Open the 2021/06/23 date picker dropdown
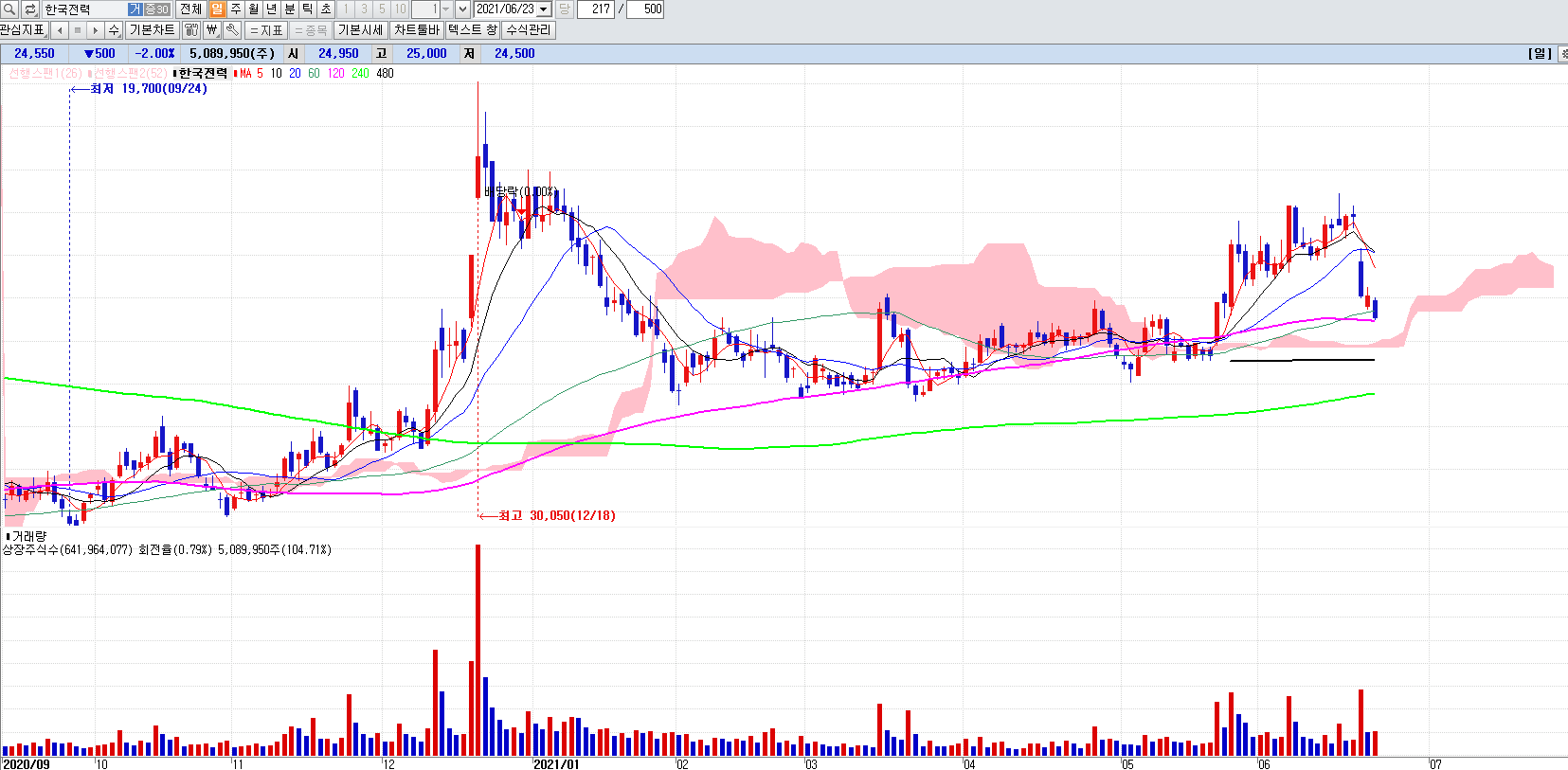 point(544,9)
